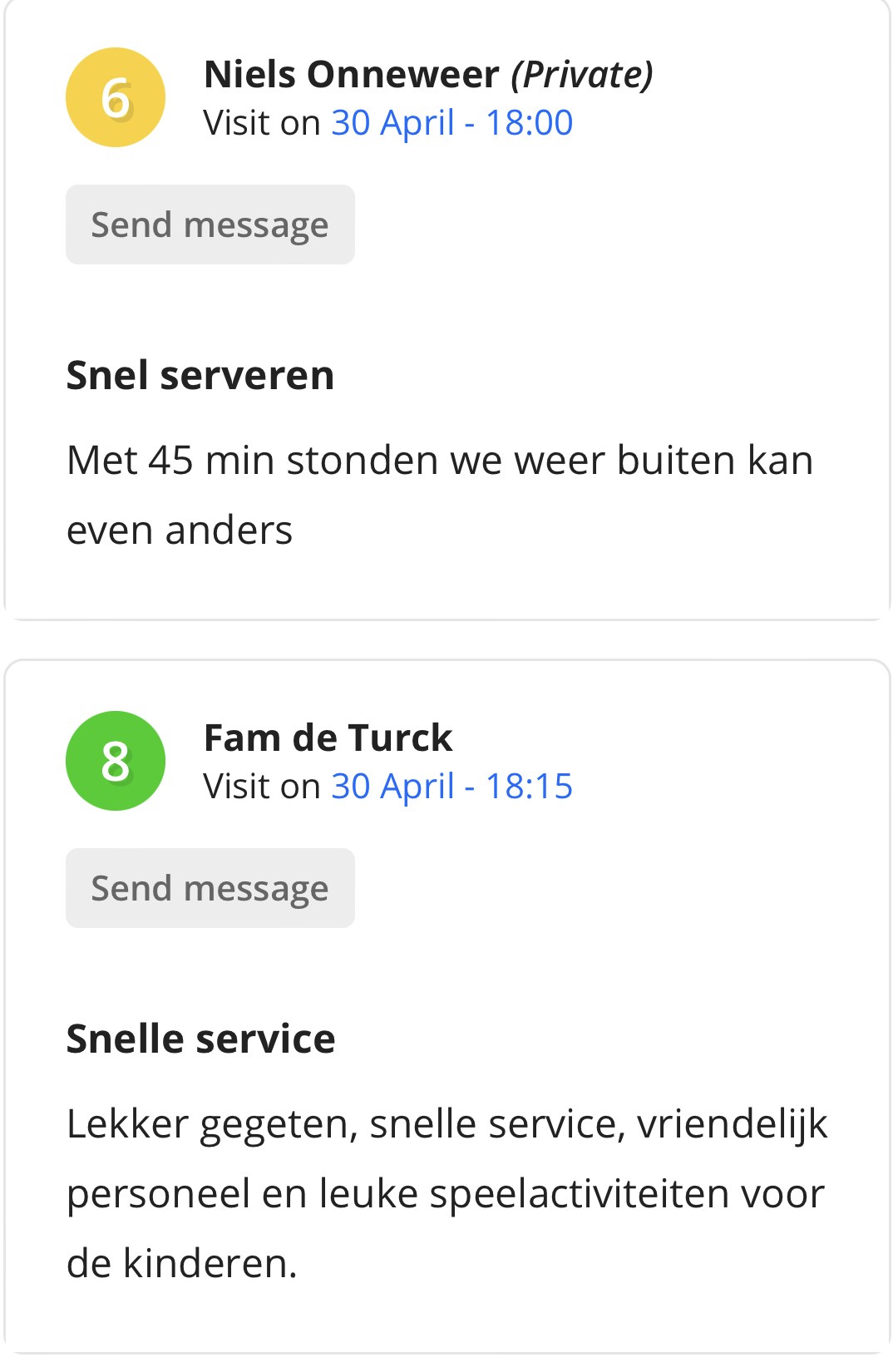
Task: Click the line "personeel en leuke speelactiviteiten voor"
Action: click(446, 1195)
